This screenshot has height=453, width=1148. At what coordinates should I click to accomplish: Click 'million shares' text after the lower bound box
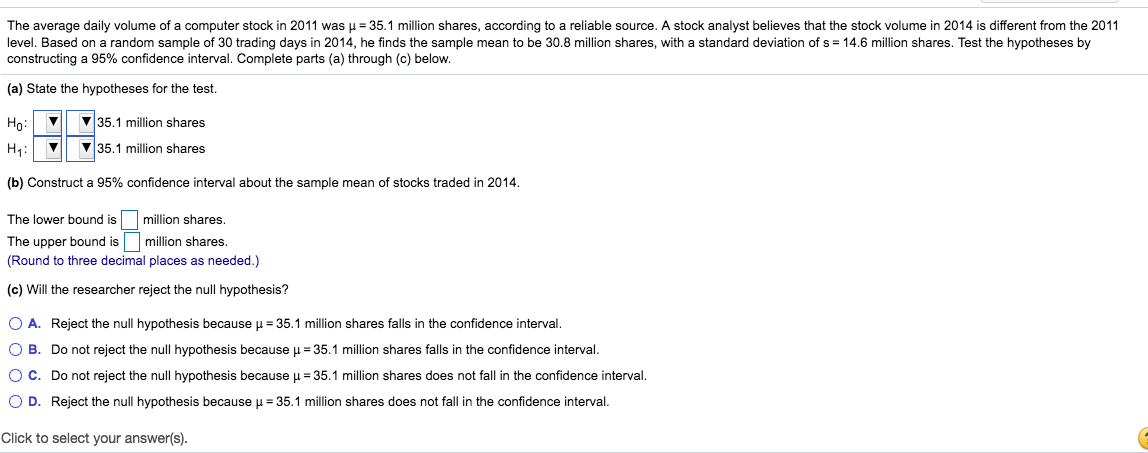tap(184, 220)
